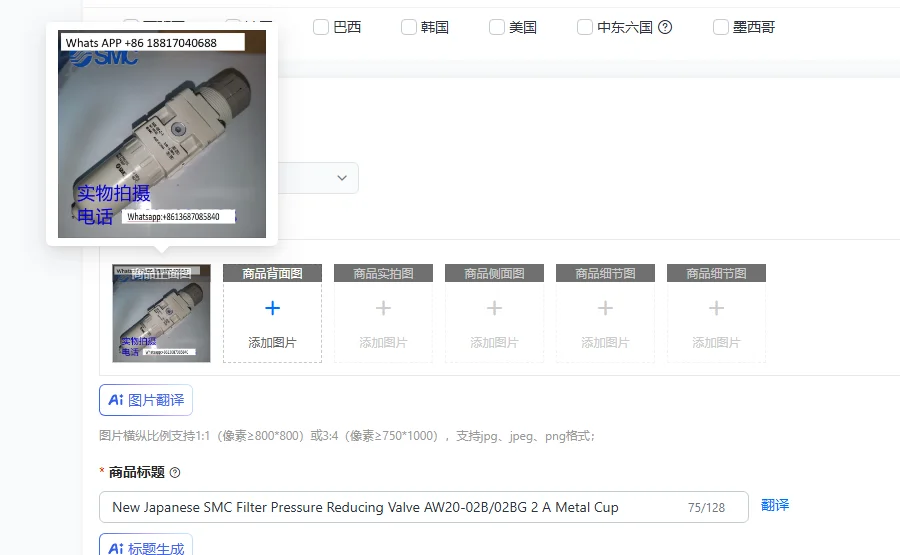Click the blue plus icon under 商品背面图
The image size is (900, 555).
273,308
